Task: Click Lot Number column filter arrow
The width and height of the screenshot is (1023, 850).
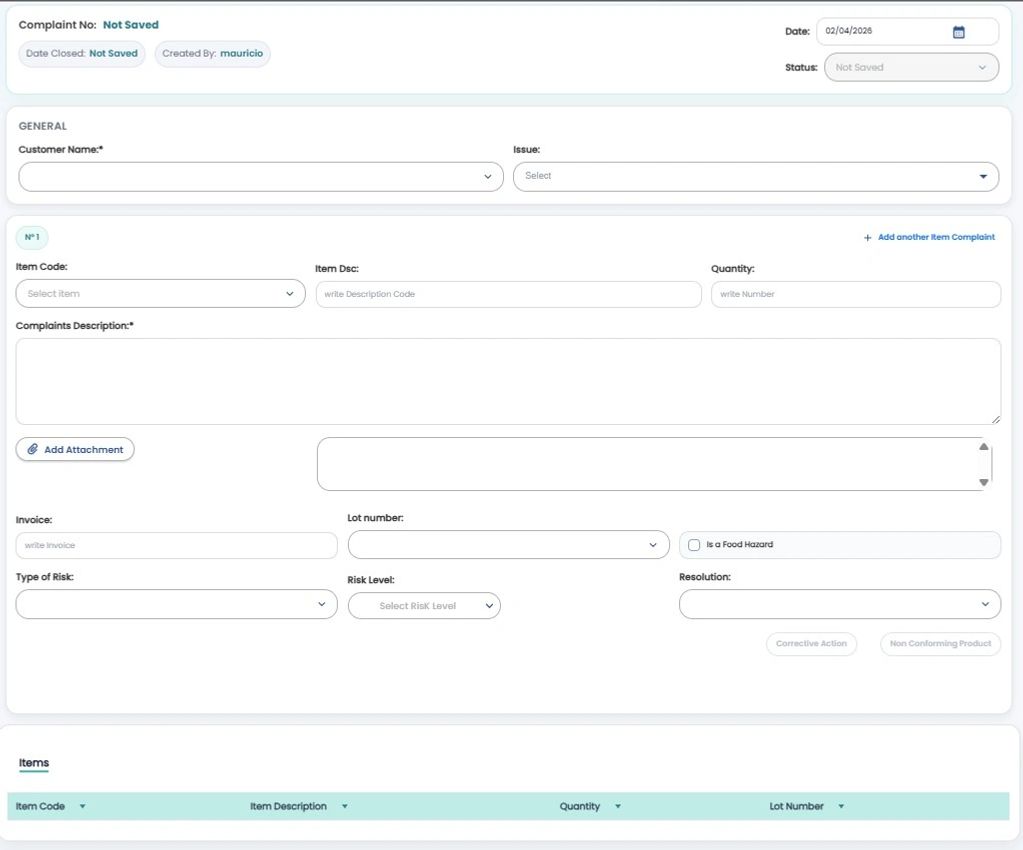Action: coord(841,806)
